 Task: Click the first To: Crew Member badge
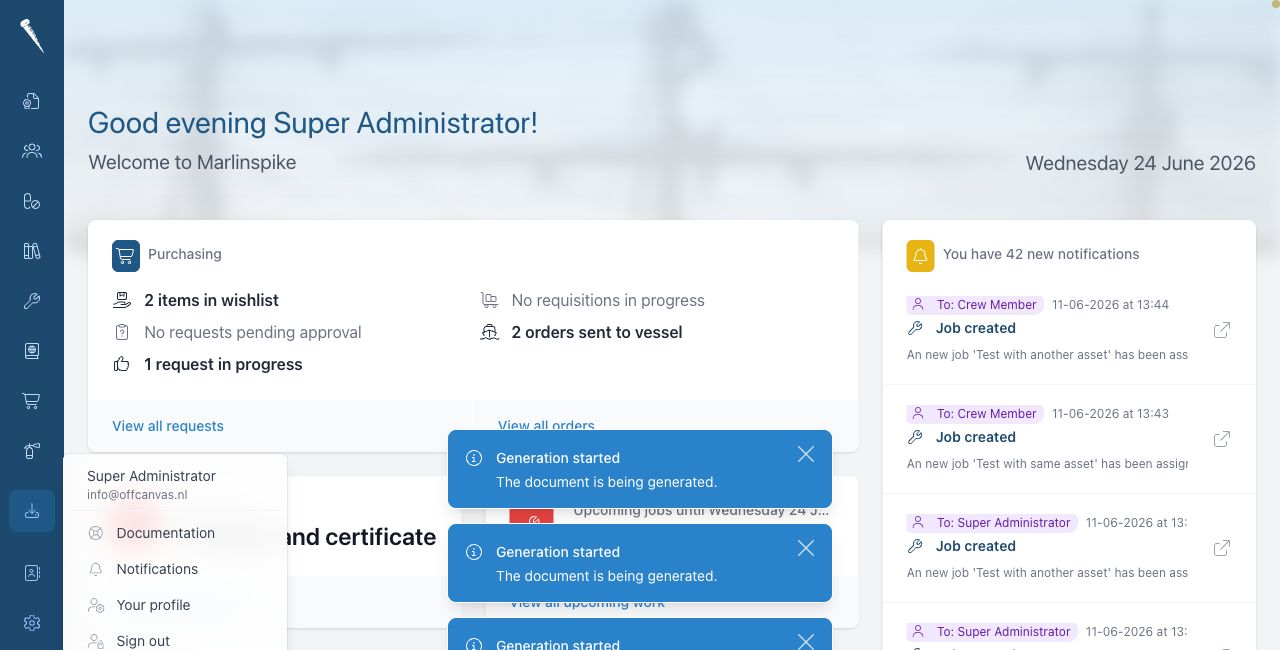click(x=975, y=304)
